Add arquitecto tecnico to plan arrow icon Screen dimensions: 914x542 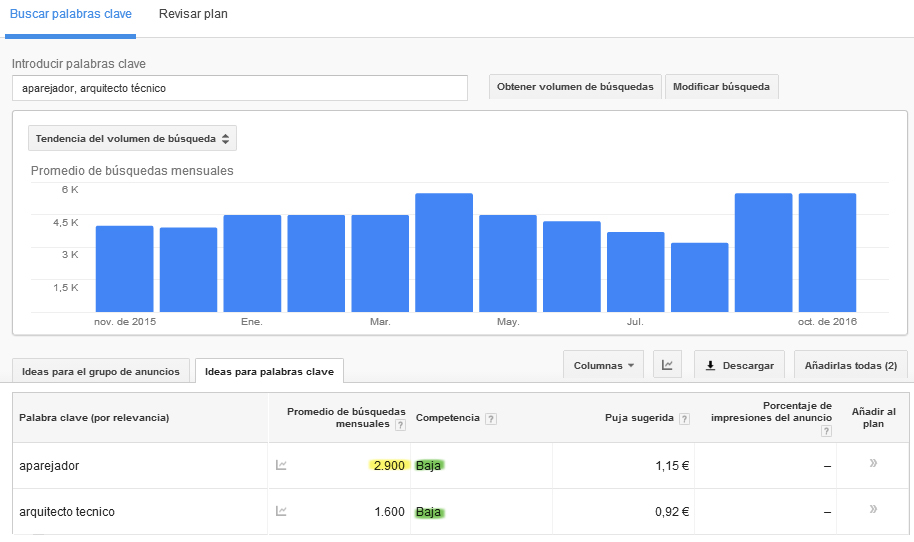click(x=873, y=509)
